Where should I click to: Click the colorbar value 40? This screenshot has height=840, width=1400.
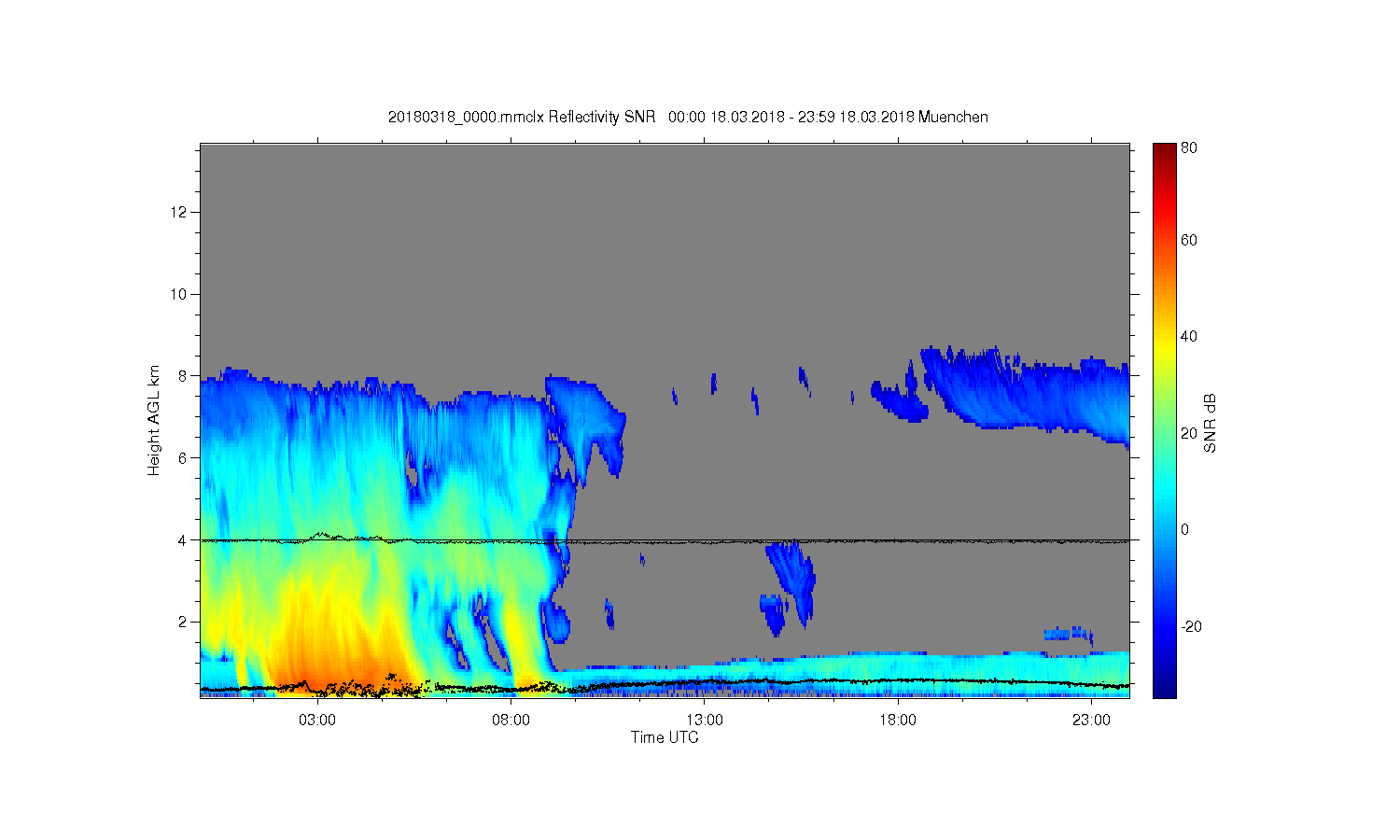1189,336
